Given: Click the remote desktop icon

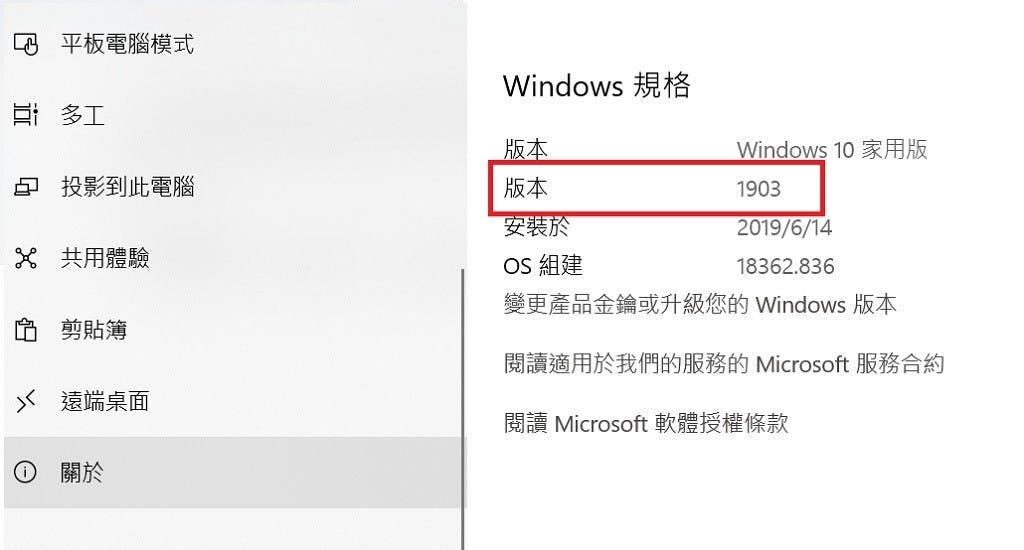Looking at the screenshot, I should [x=26, y=401].
